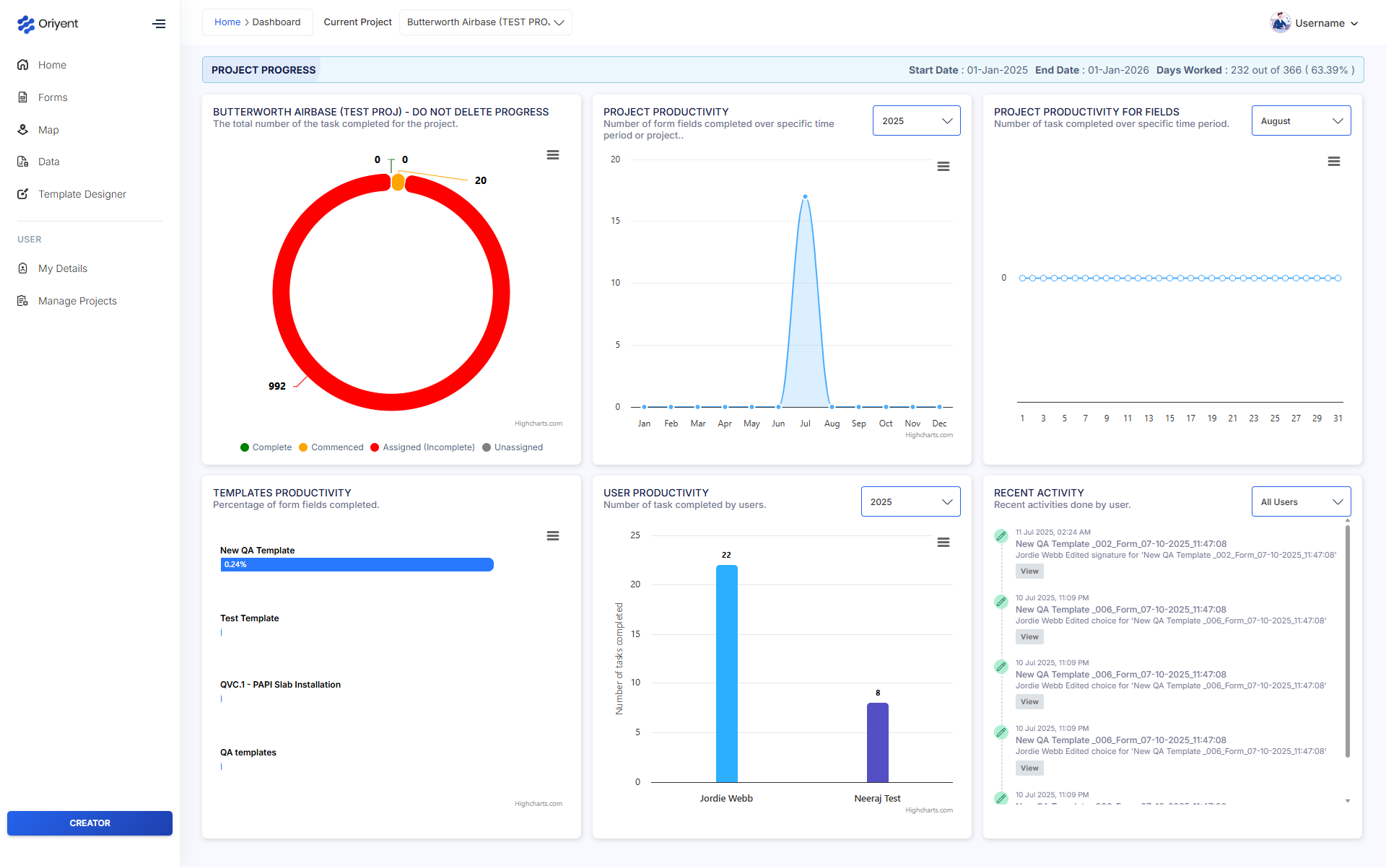
Task: Open the Map section from the sidebar
Action: (50, 129)
